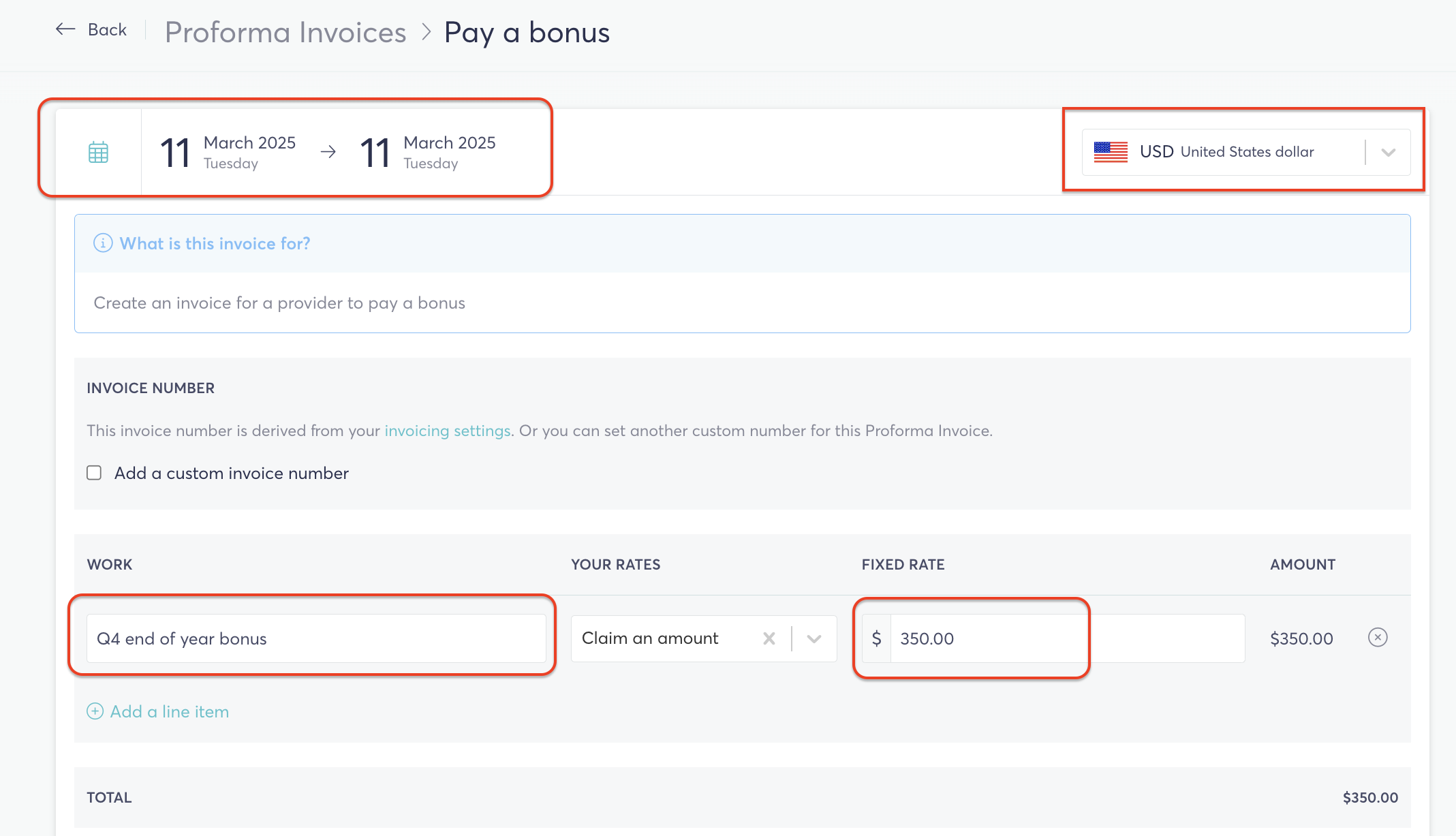Click the US flag currency icon
Viewport: 1456px width, 836px height.
pos(1111,152)
